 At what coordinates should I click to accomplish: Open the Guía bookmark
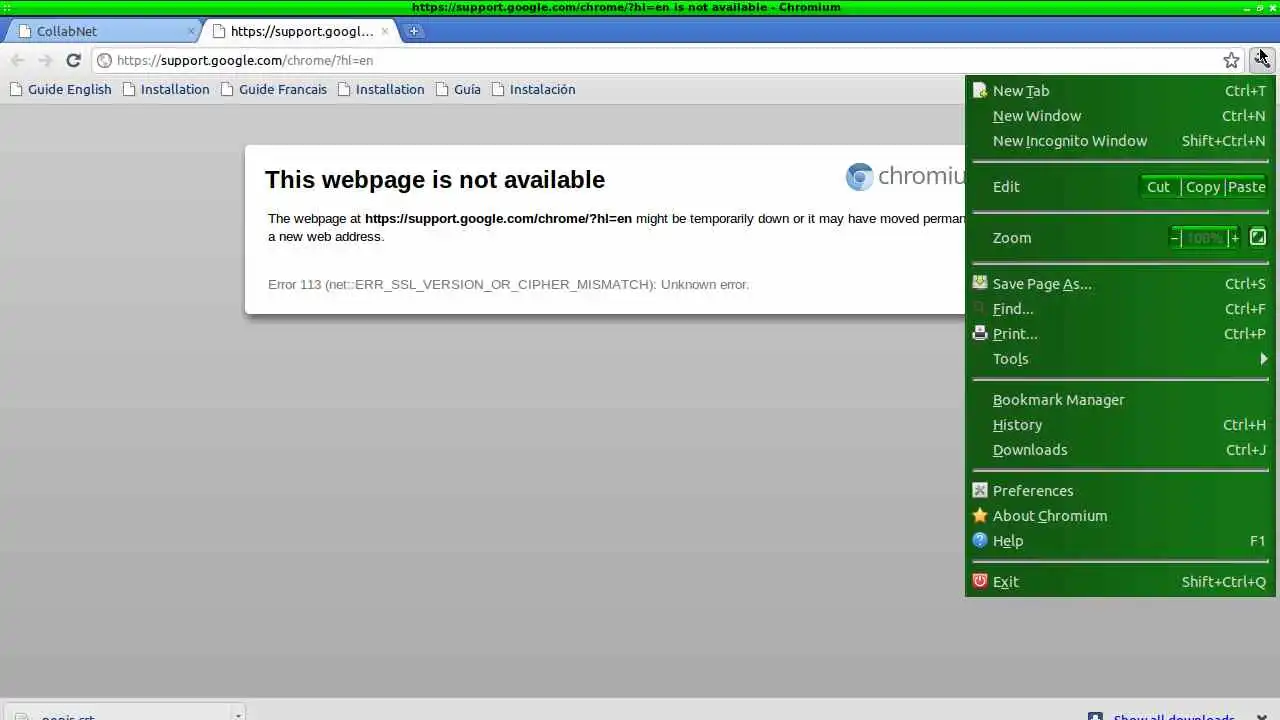[x=458, y=89]
